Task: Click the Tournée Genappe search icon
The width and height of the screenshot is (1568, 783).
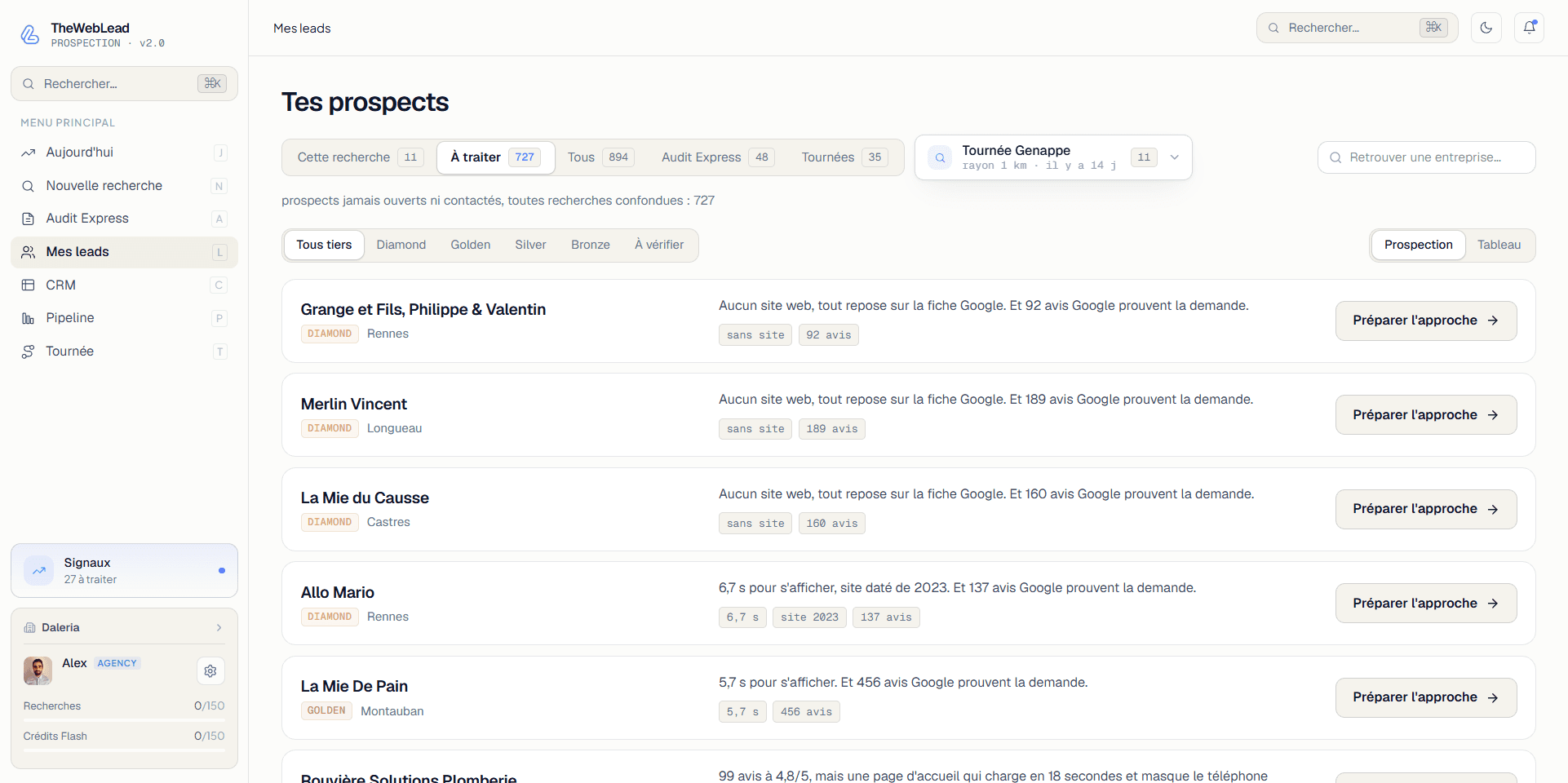Action: point(940,157)
